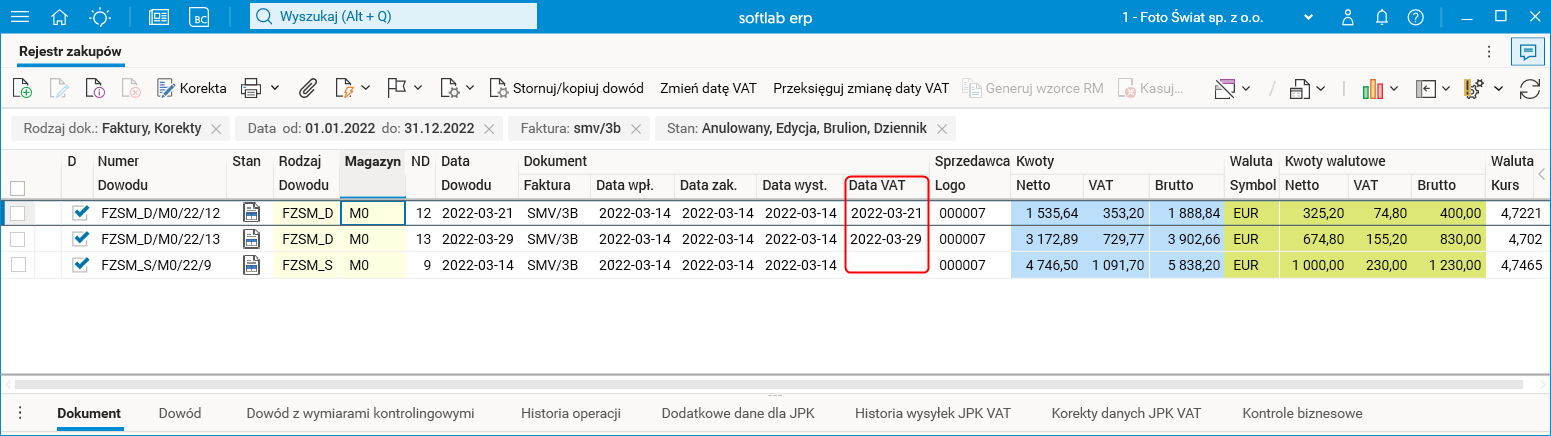Toggle the D checkmark for FZSM_D/M0/22/12
Image resolution: width=1551 pixels, height=436 pixels.
point(82,212)
